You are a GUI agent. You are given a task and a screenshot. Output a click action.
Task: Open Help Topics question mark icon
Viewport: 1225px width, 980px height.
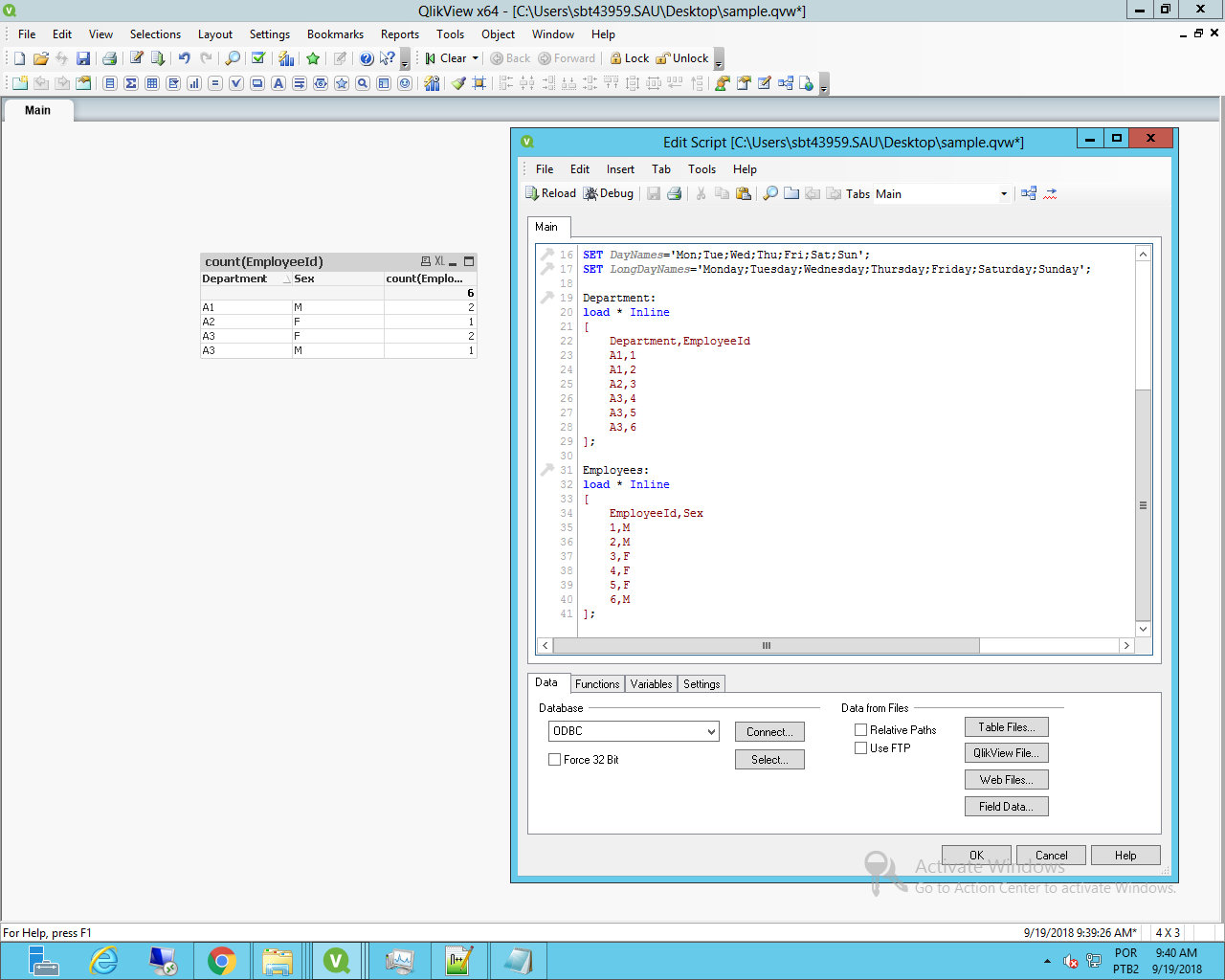[x=367, y=58]
